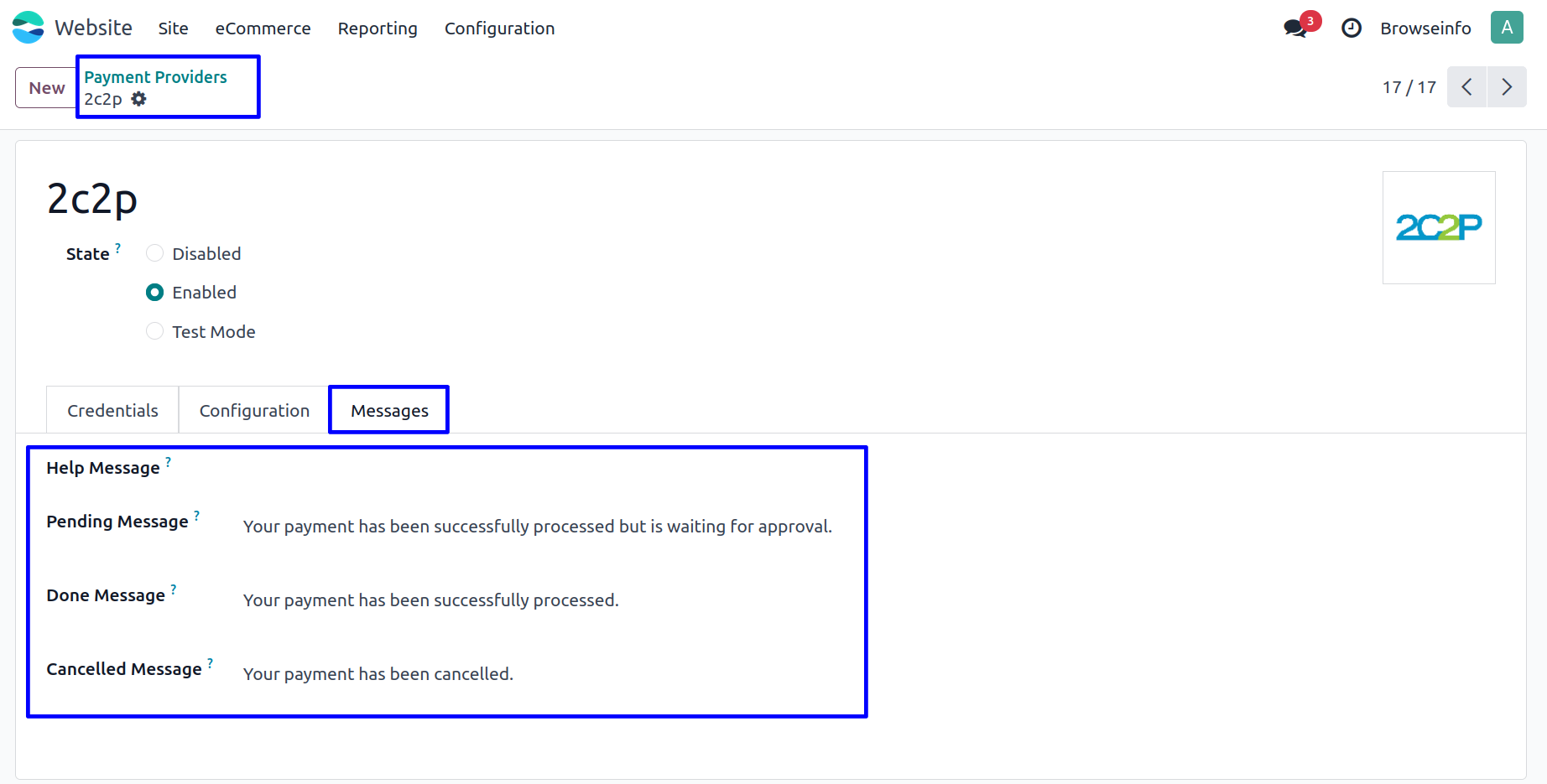The image size is (1547, 784).
Task: Select the Enabled state option
Action: (x=154, y=293)
